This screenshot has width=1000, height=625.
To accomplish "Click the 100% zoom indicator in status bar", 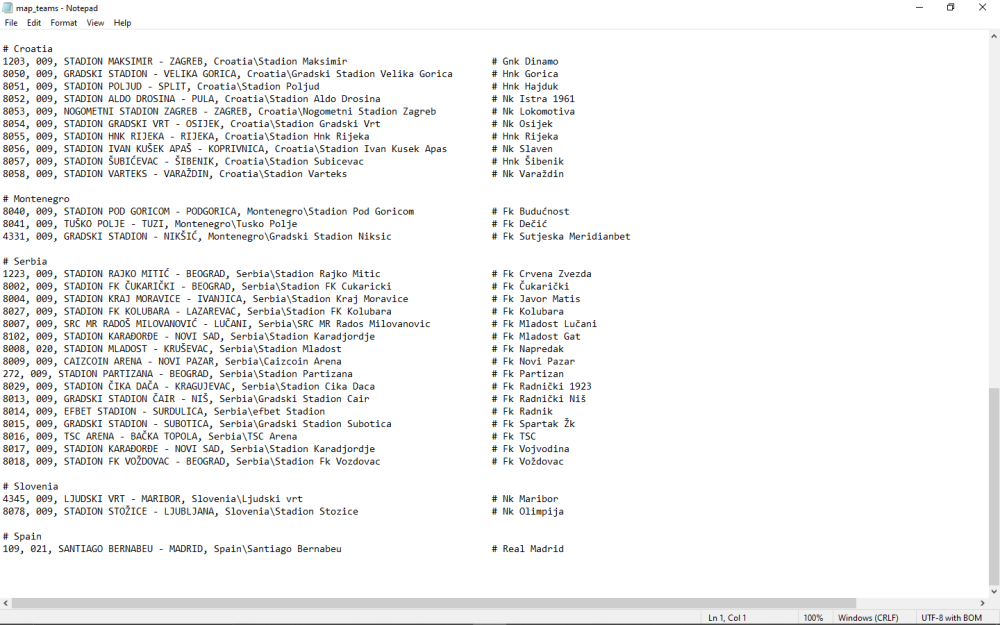I will (x=813, y=617).
